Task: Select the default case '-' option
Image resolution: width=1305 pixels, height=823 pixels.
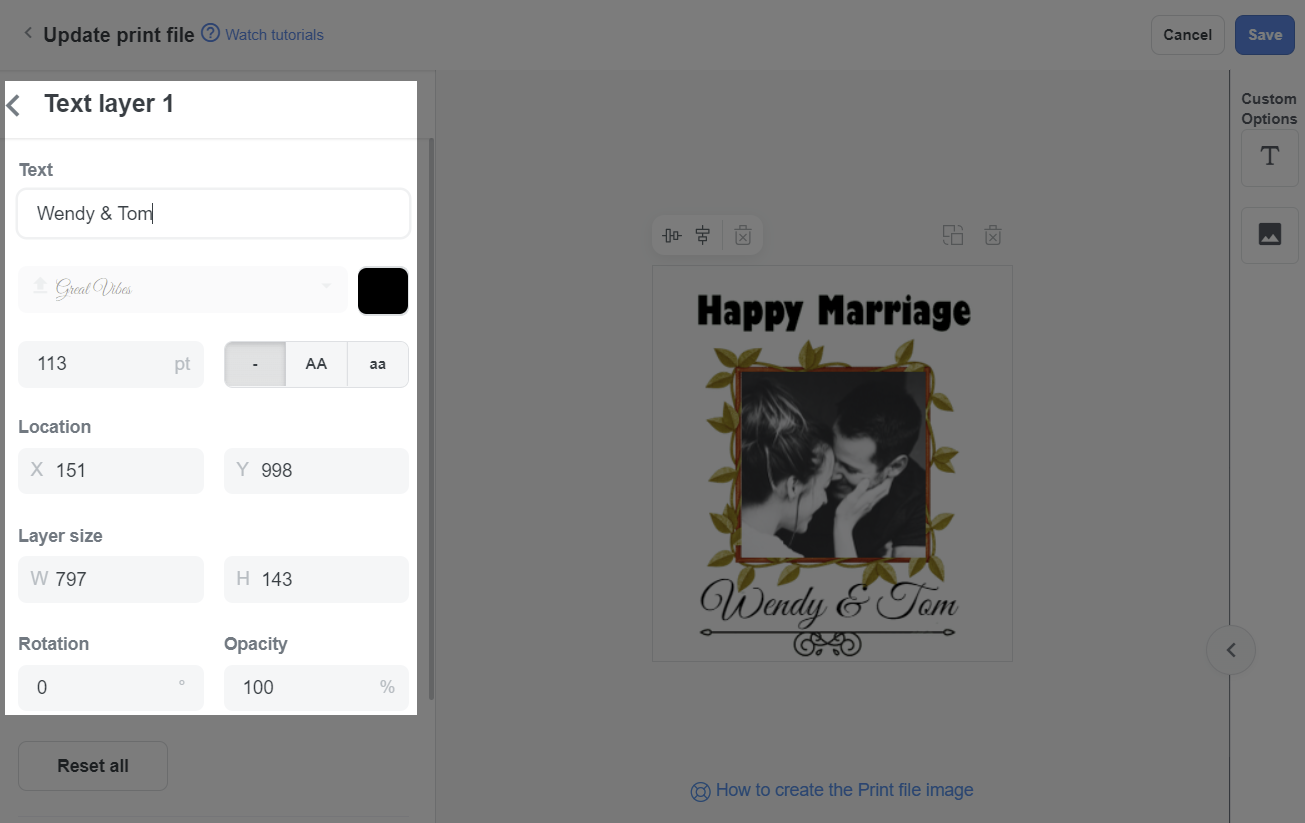Action: 255,364
